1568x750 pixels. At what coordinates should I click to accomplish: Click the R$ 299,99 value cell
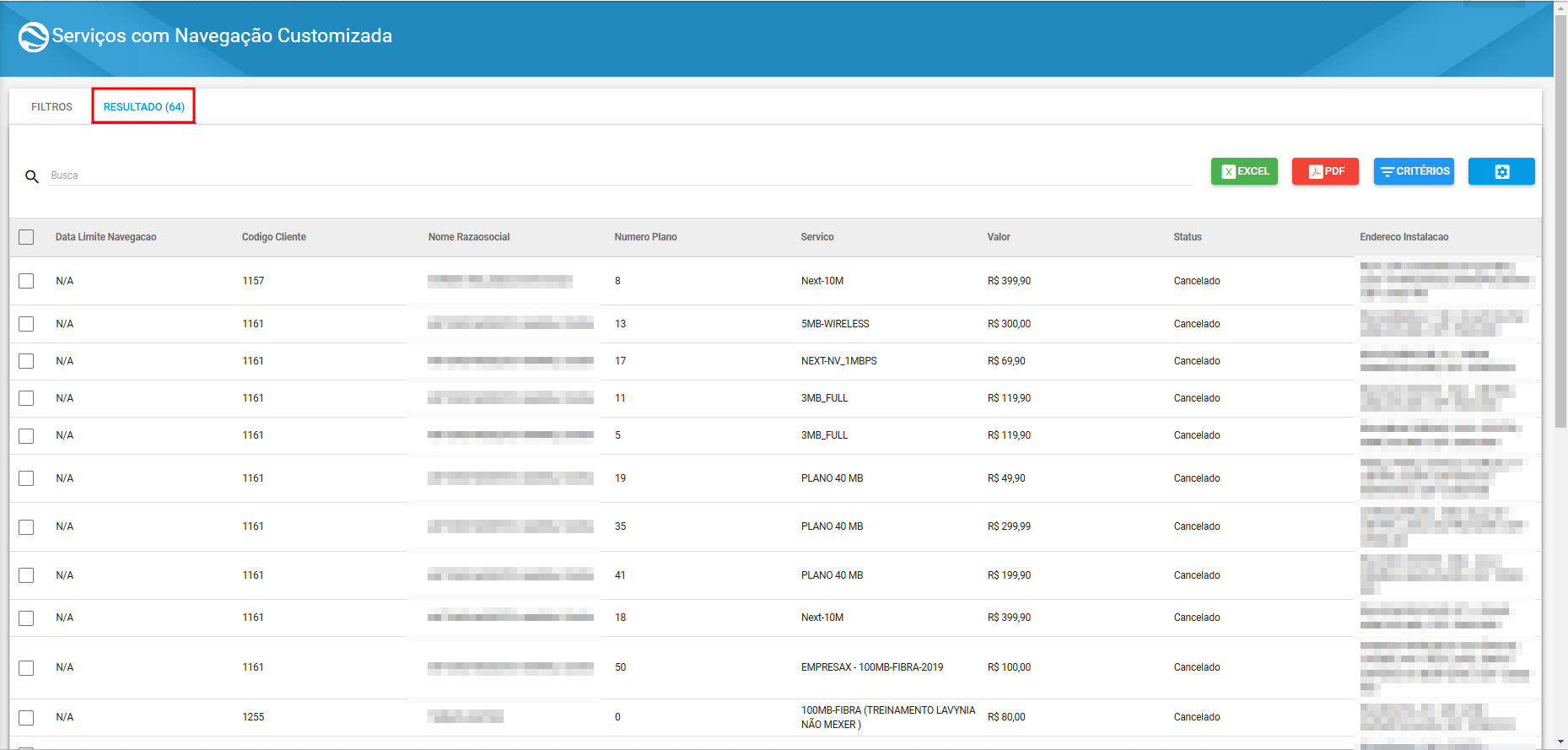(1010, 526)
